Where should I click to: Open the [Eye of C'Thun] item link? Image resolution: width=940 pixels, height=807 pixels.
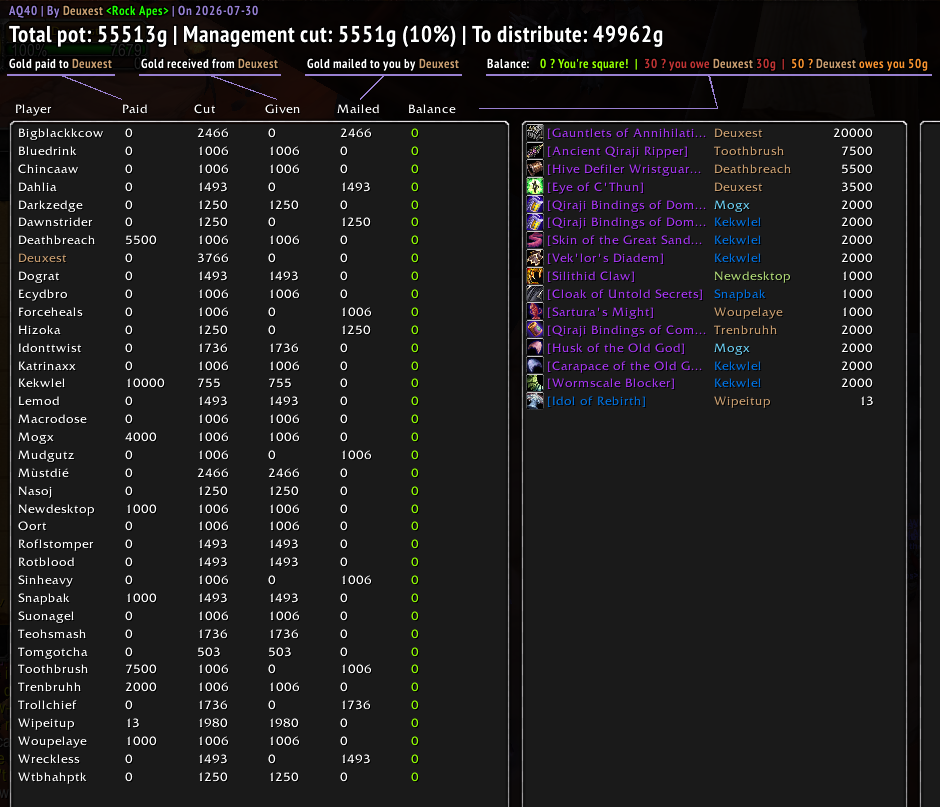[x=595, y=187]
